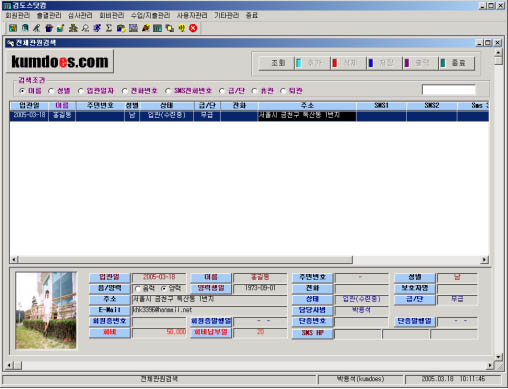
Task: Choose the 양력 solar radio option
Action: (x=164, y=289)
